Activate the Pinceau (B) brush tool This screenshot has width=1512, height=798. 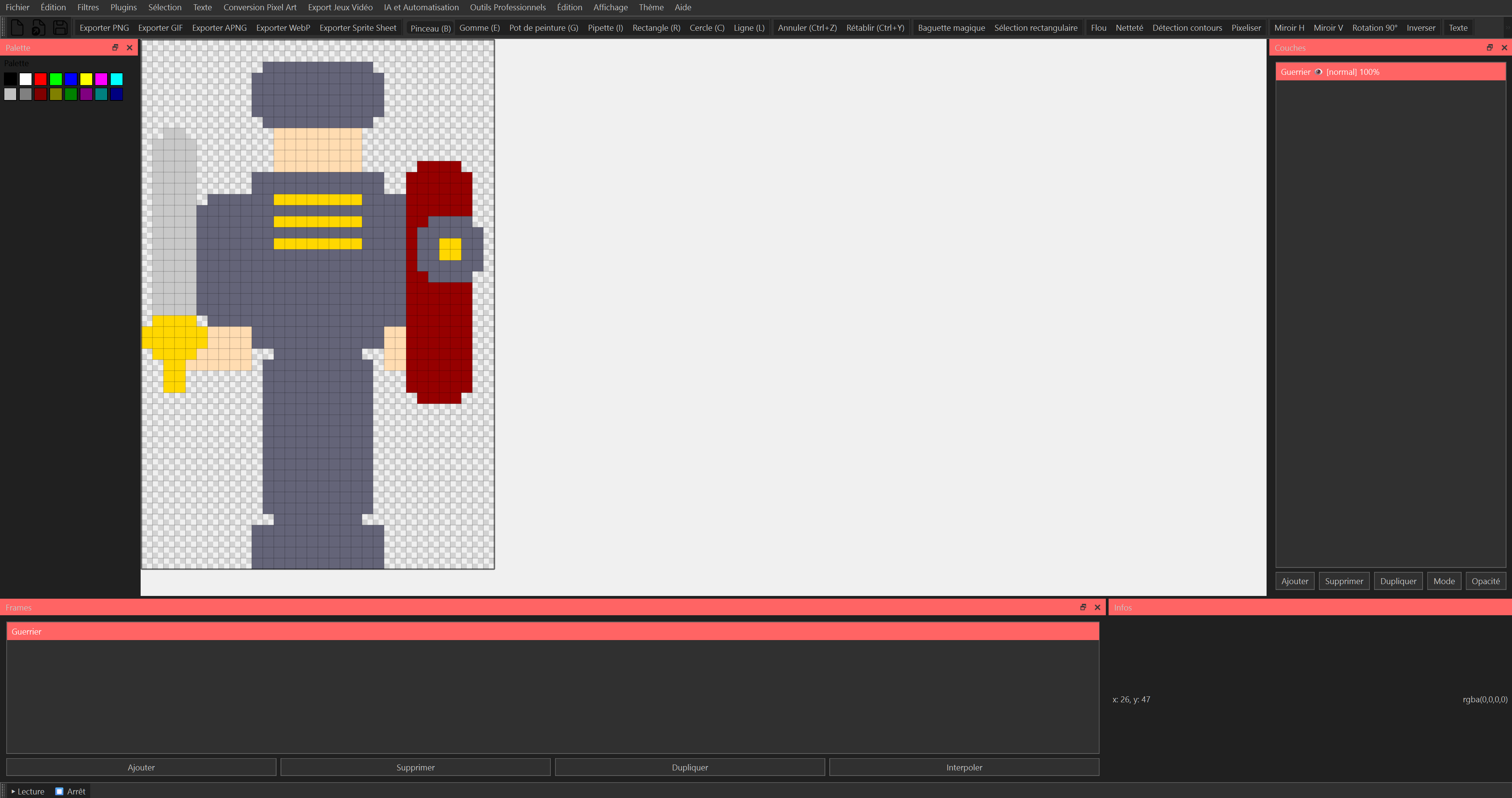430,28
